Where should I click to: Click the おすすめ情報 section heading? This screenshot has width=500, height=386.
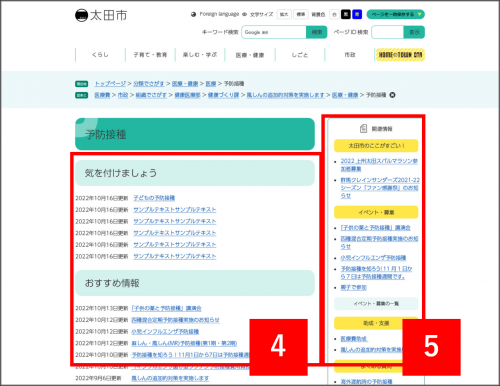[x=195, y=283]
